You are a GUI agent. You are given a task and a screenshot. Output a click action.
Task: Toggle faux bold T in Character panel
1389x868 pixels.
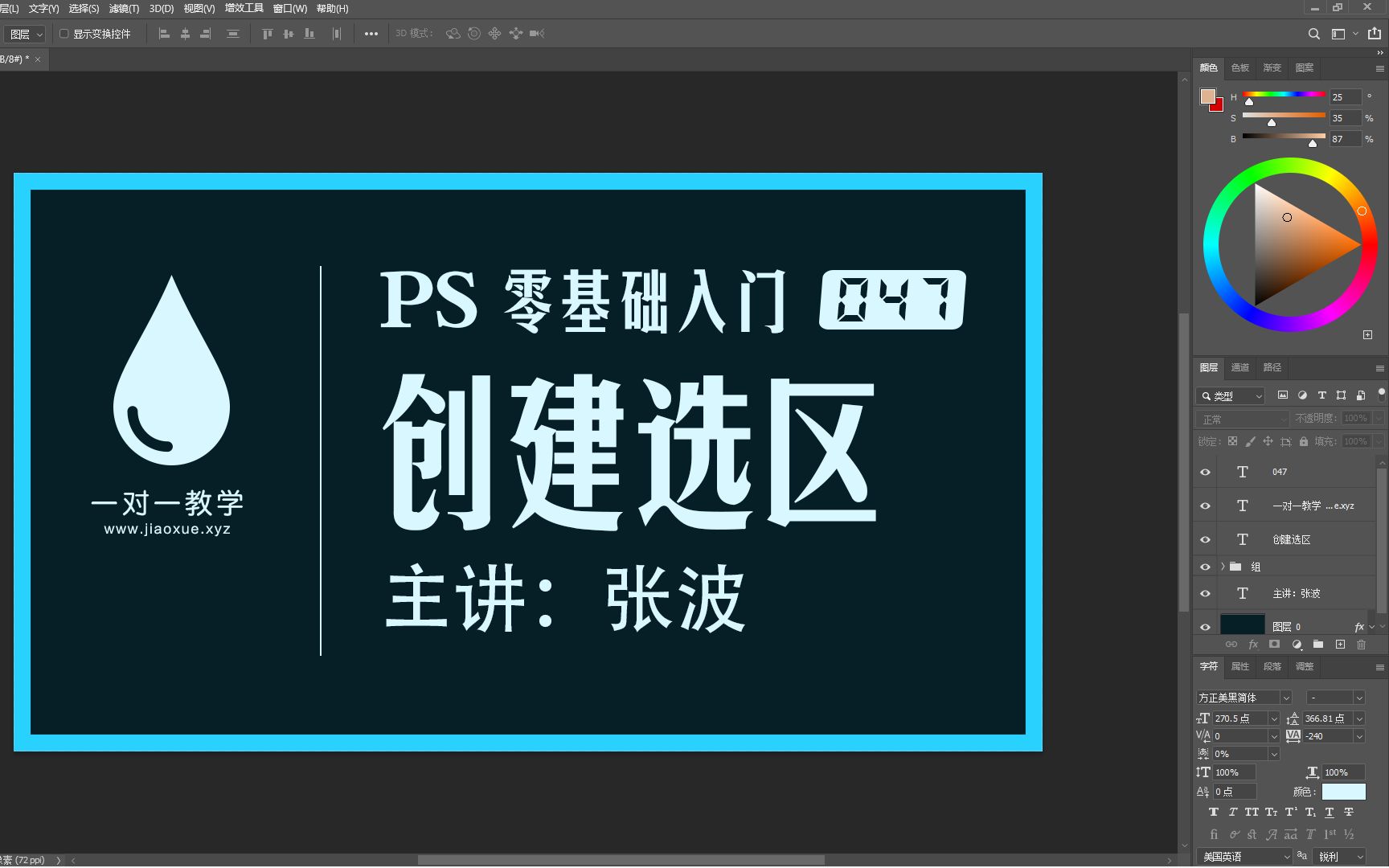[x=1214, y=813]
